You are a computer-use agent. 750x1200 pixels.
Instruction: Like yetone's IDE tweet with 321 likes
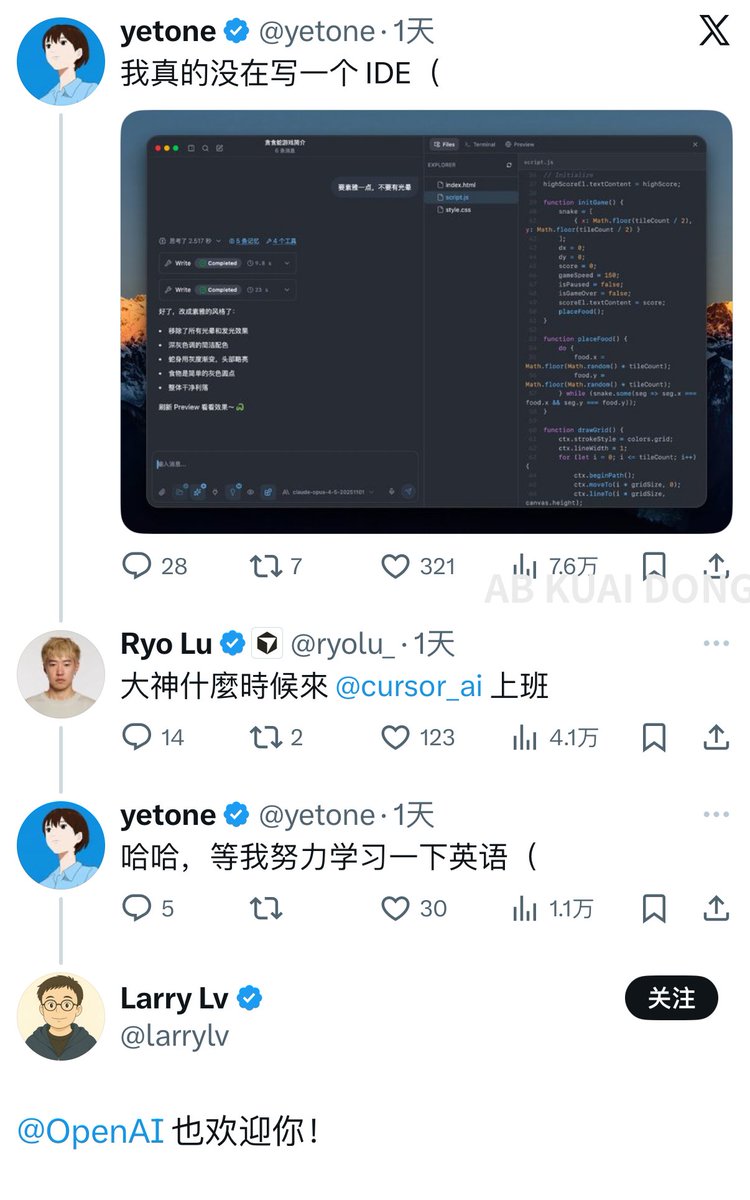pos(396,567)
